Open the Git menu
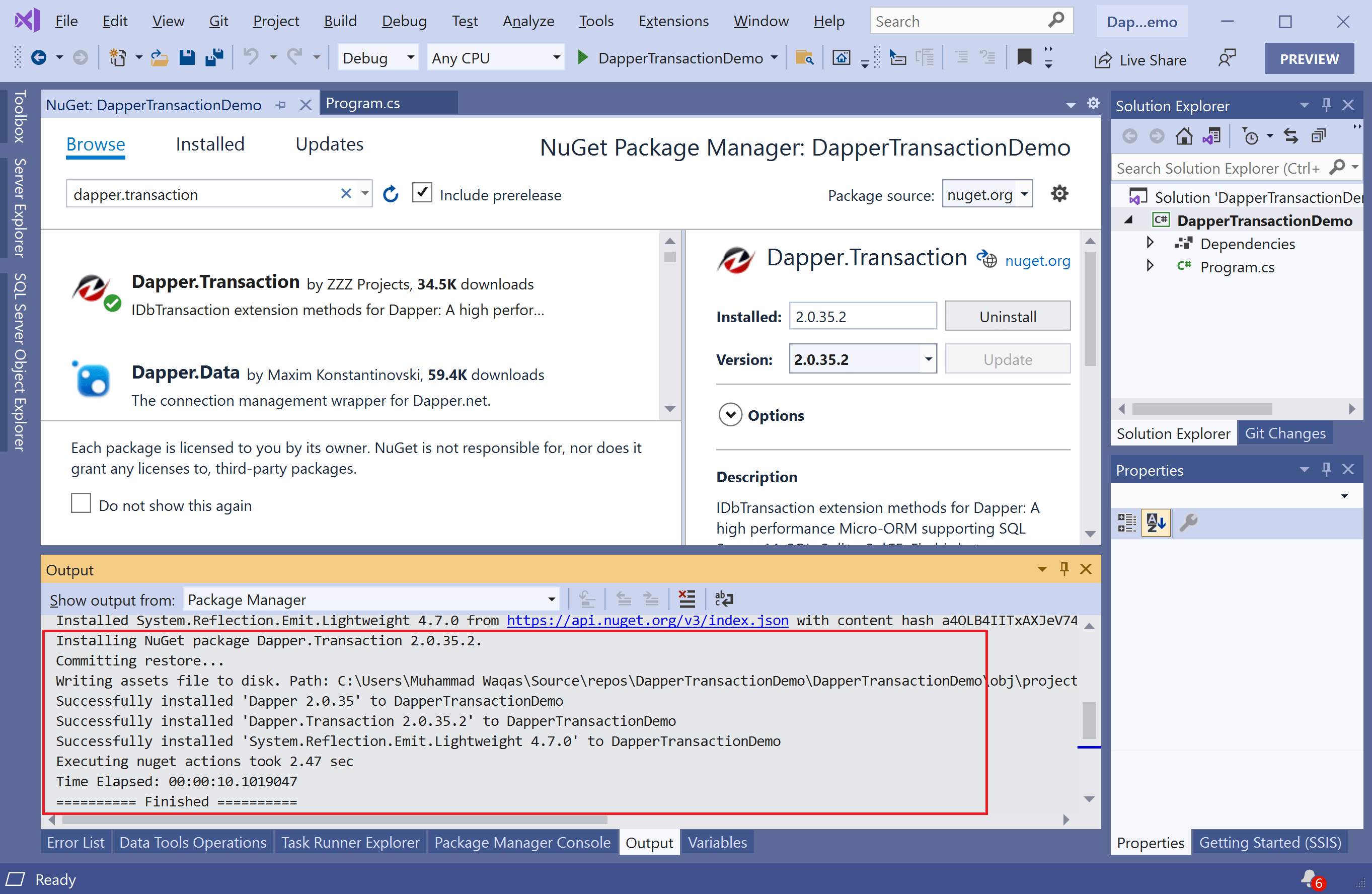1372x894 pixels. [218, 21]
